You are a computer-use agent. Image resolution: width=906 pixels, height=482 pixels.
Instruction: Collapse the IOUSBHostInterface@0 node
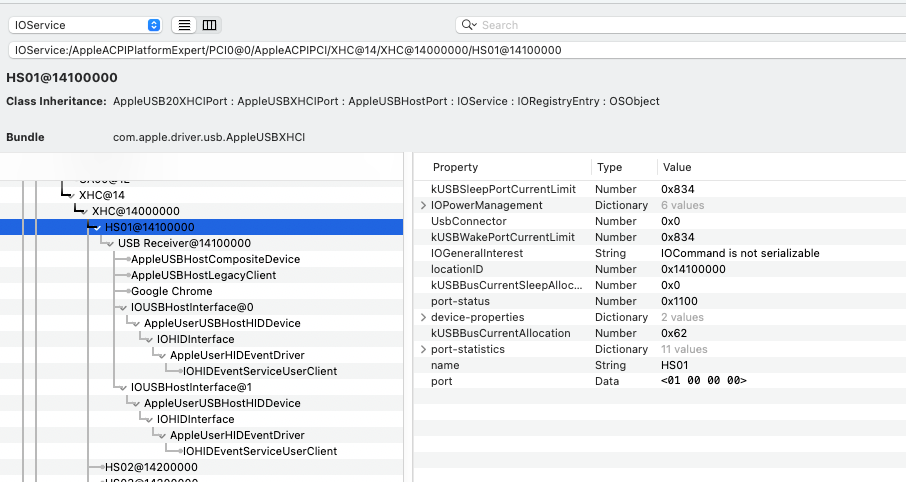[x=123, y=307]
